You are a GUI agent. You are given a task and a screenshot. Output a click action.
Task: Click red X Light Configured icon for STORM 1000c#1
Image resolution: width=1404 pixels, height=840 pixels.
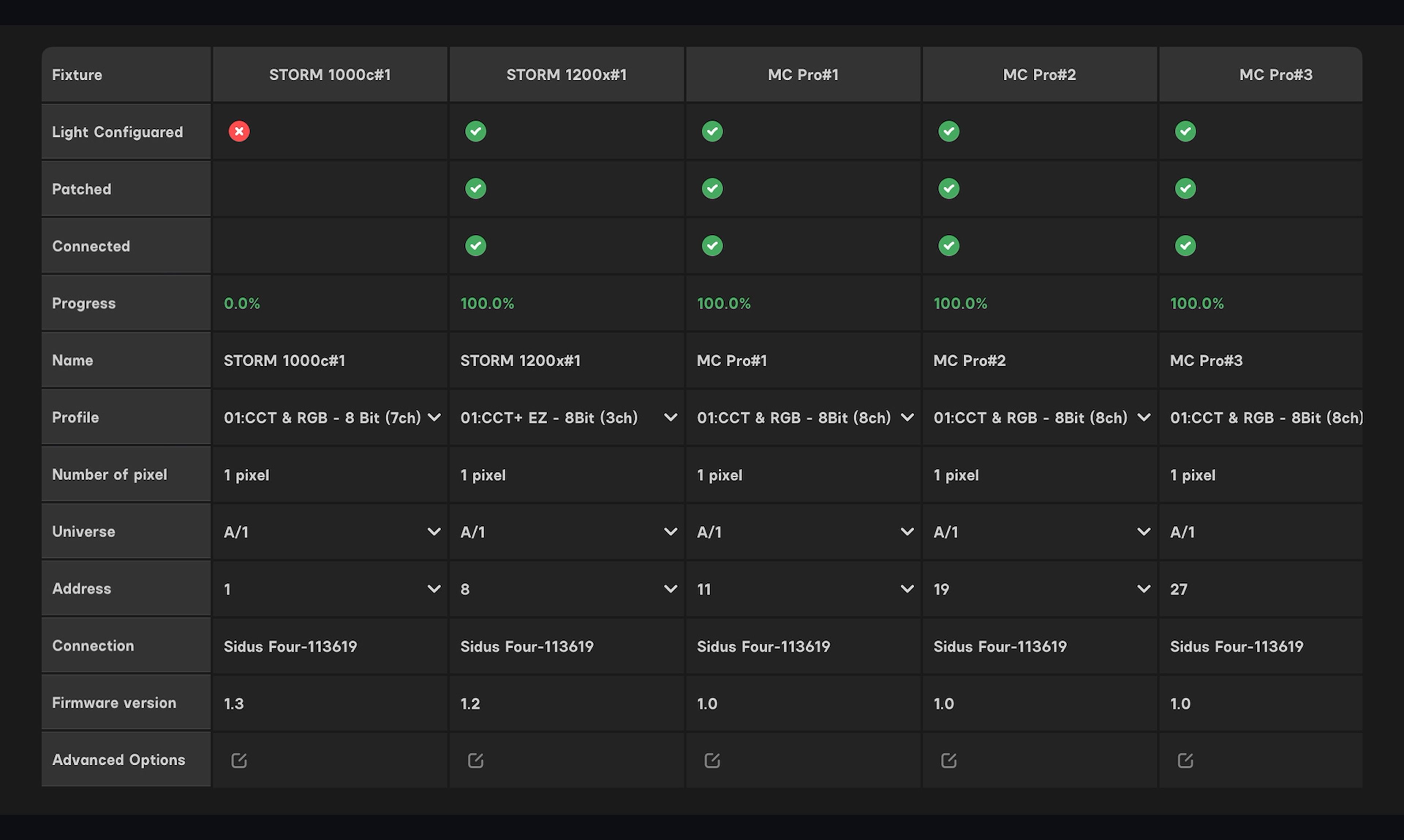tap(239, 131)
